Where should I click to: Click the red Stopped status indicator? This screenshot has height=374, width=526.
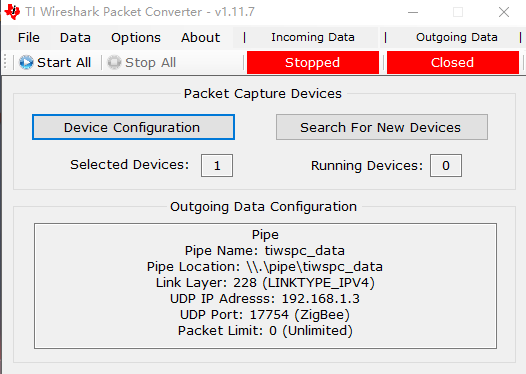[313, 62]
